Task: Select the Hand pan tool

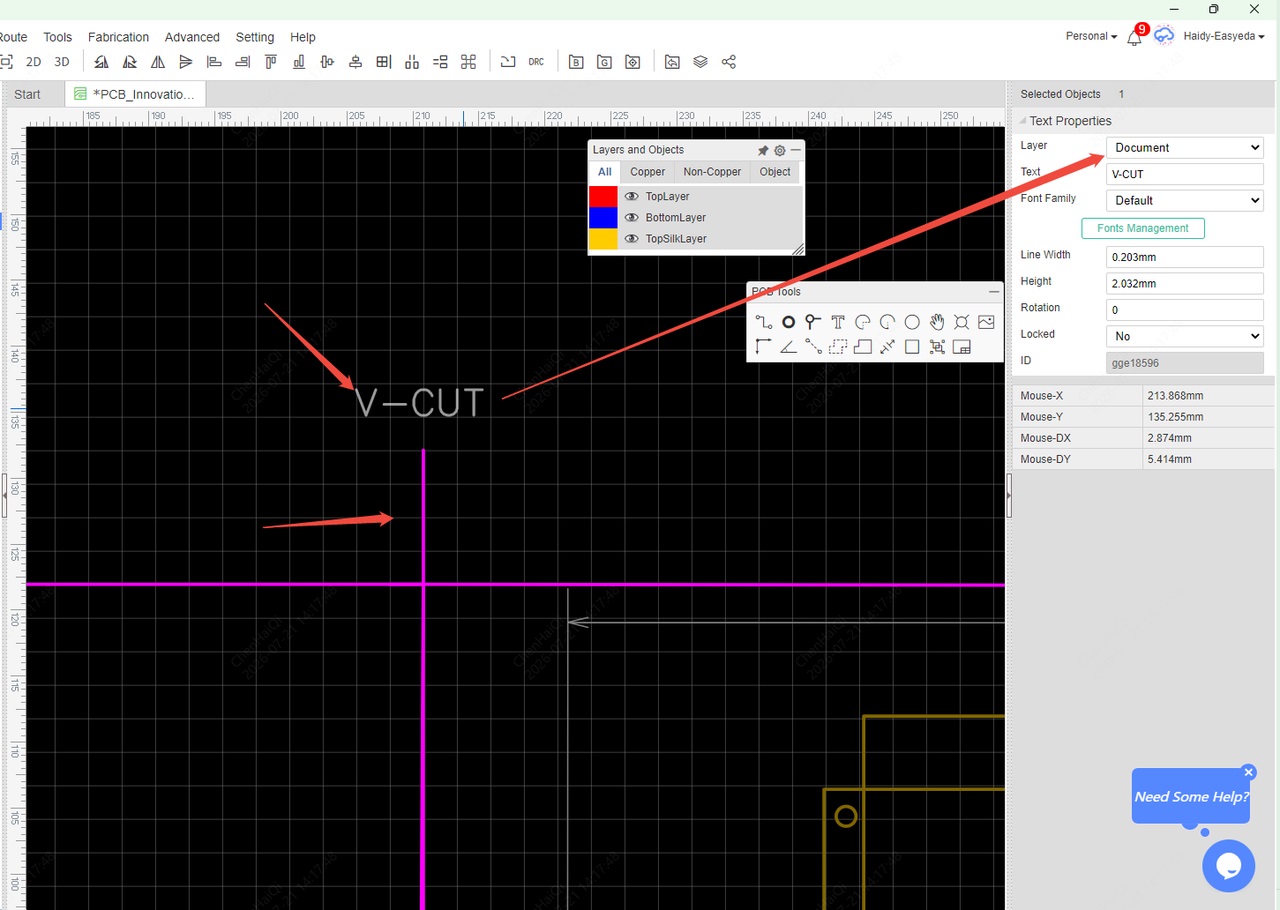Action: click(x=937, y=322)
